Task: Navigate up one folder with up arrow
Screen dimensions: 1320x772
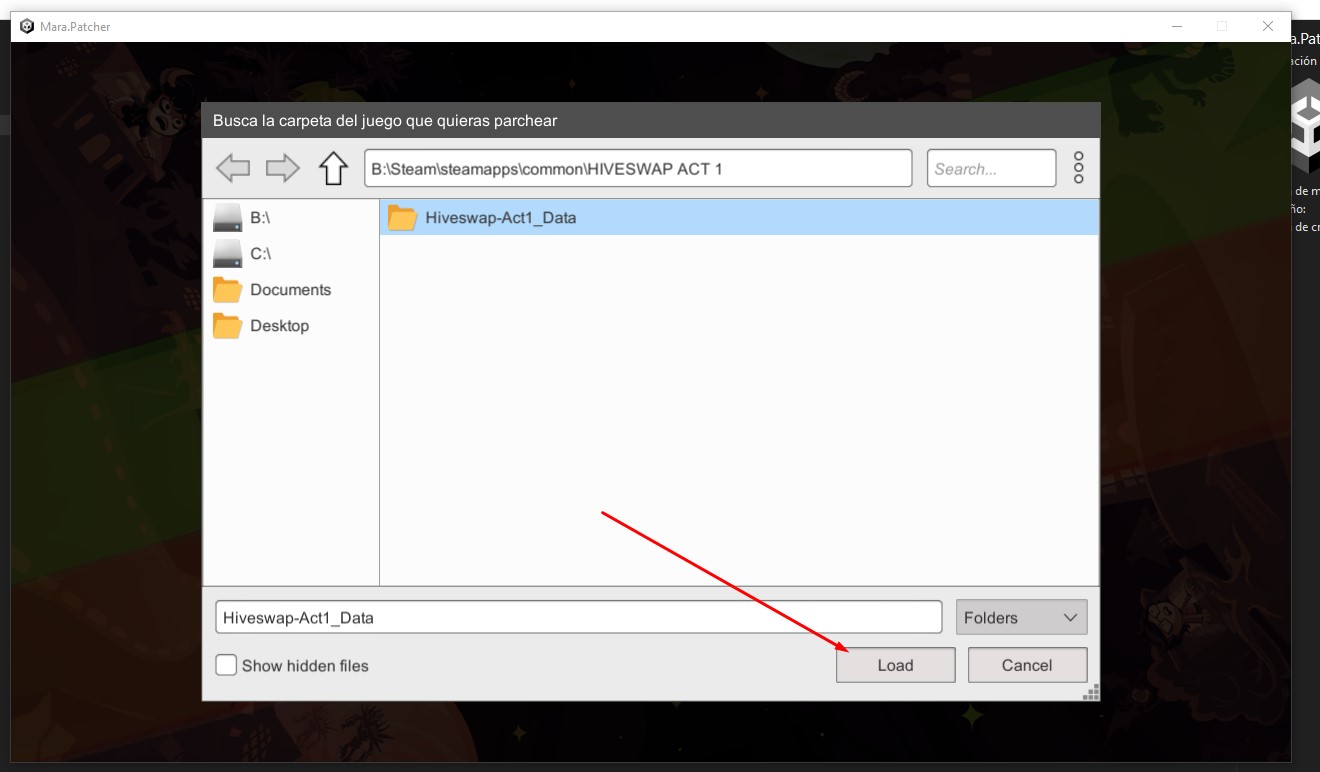Action: click(x=333, y=168)
